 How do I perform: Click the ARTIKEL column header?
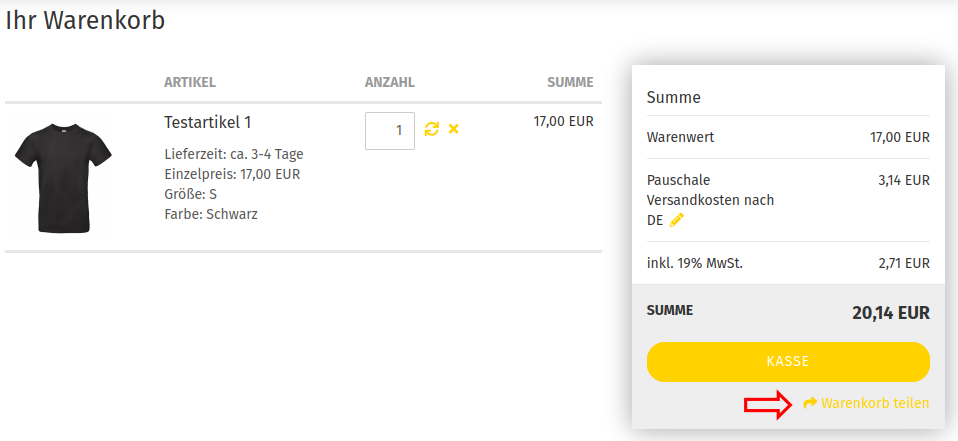pyautogui.click(x=190, y=82)
